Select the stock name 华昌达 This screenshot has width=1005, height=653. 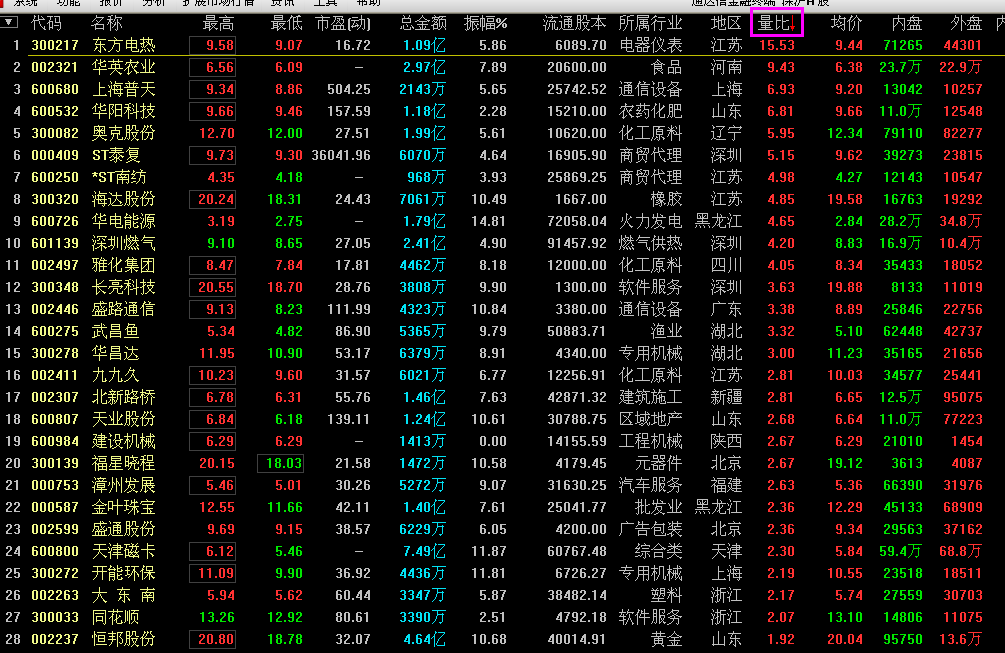click(115, 353)
